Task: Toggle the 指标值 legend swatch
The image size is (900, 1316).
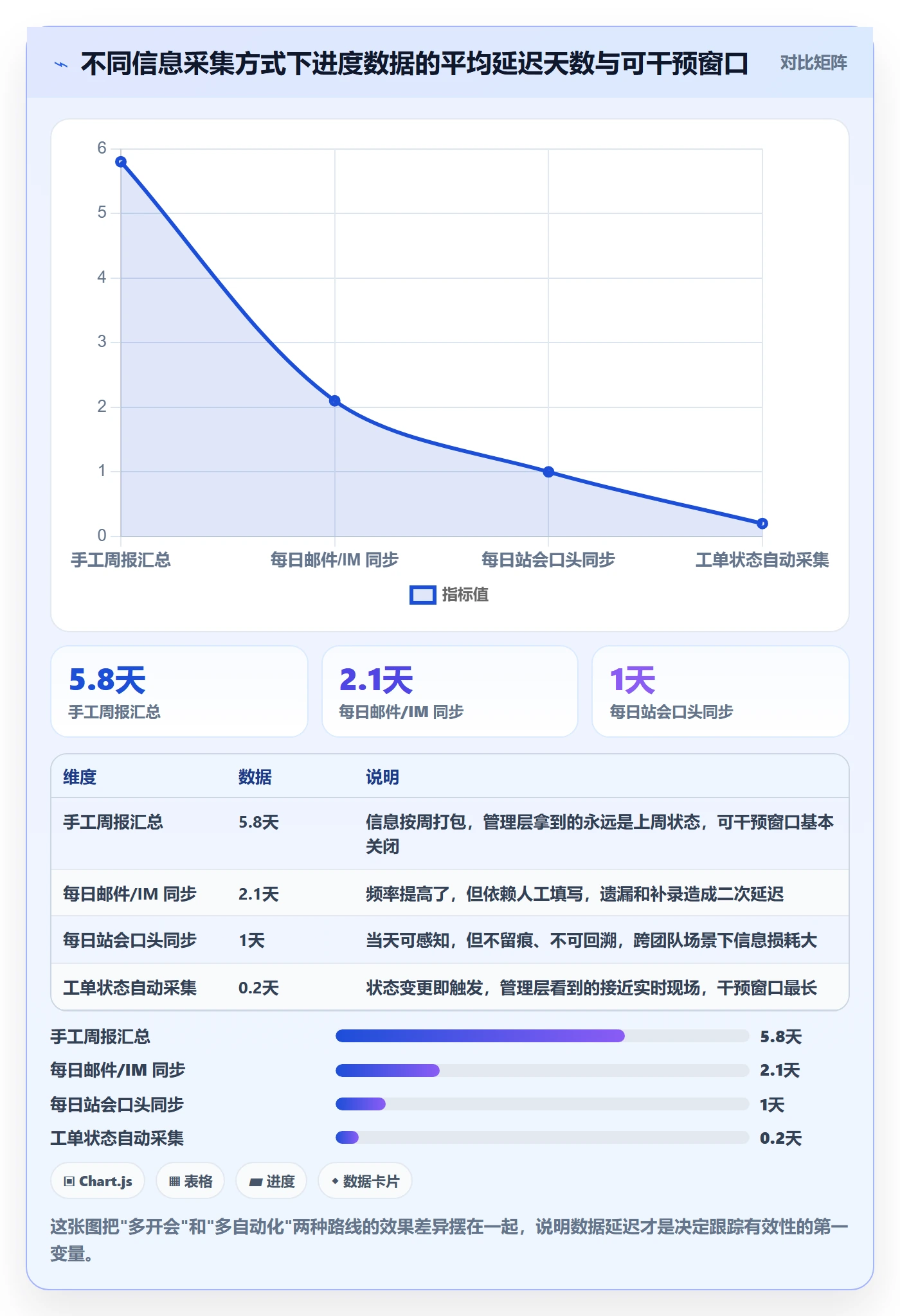Action: point(423,595)
